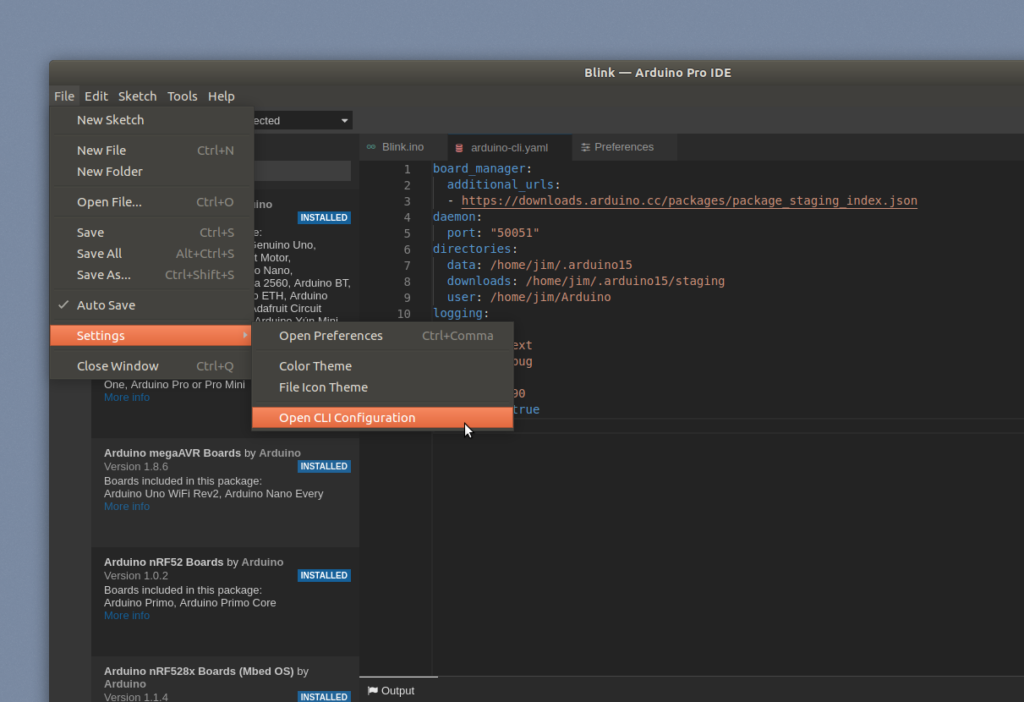
Task: Open the File menu in the menu bar
Action: [x=64, y=96]
